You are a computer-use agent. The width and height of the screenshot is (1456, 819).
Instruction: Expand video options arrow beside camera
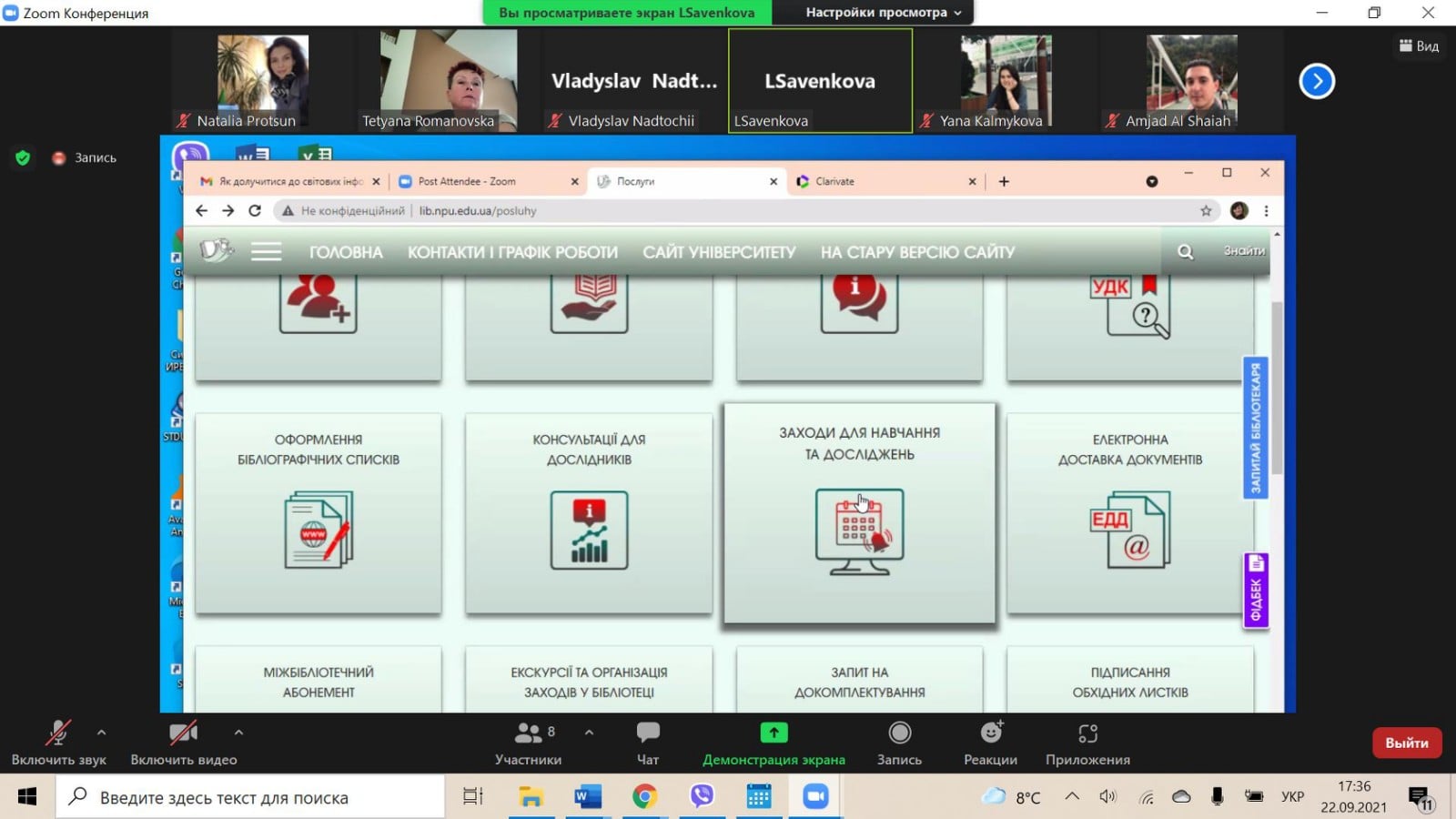[x=238, y=732]
